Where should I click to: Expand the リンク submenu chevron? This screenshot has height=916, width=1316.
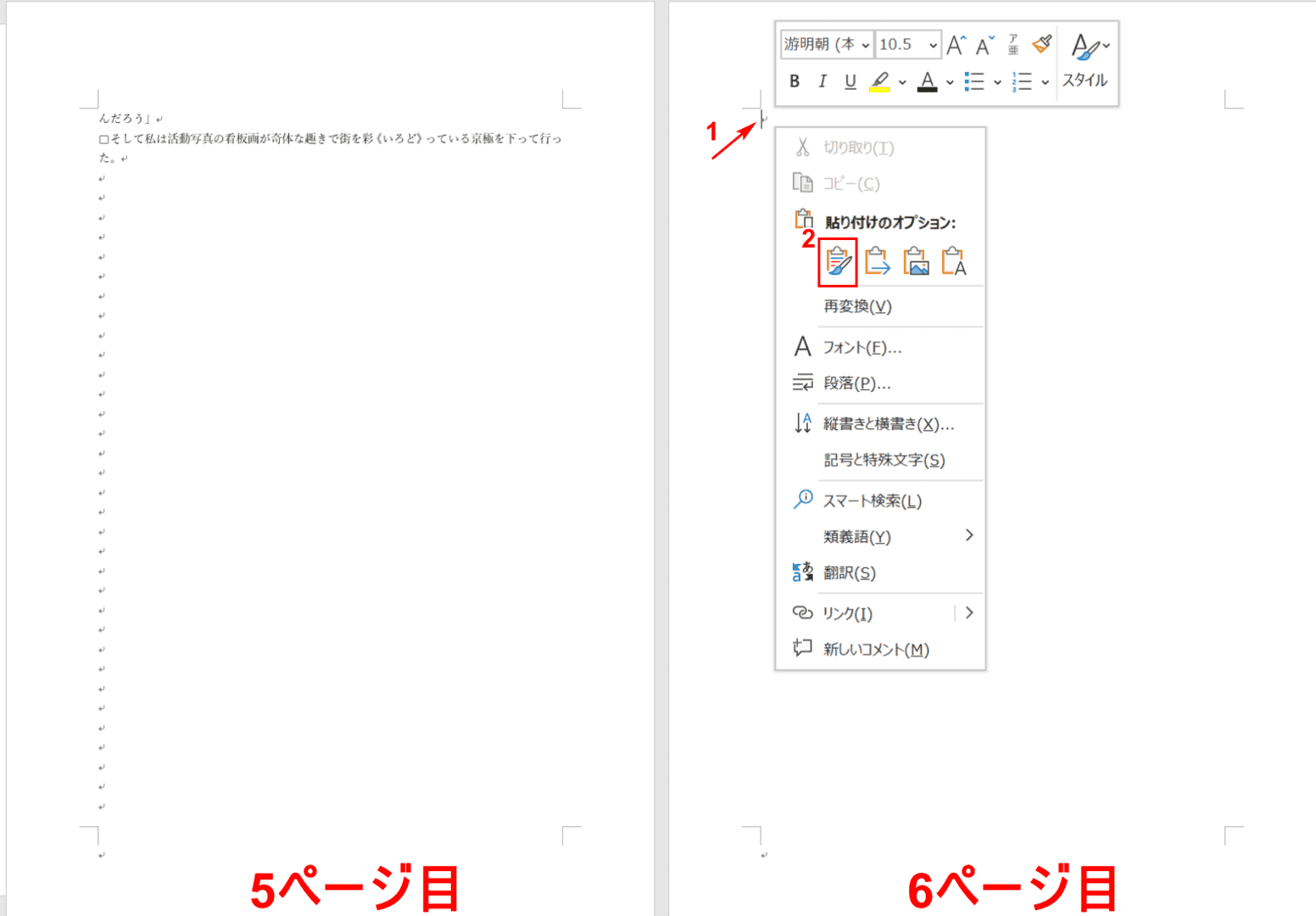click(969, 613)
